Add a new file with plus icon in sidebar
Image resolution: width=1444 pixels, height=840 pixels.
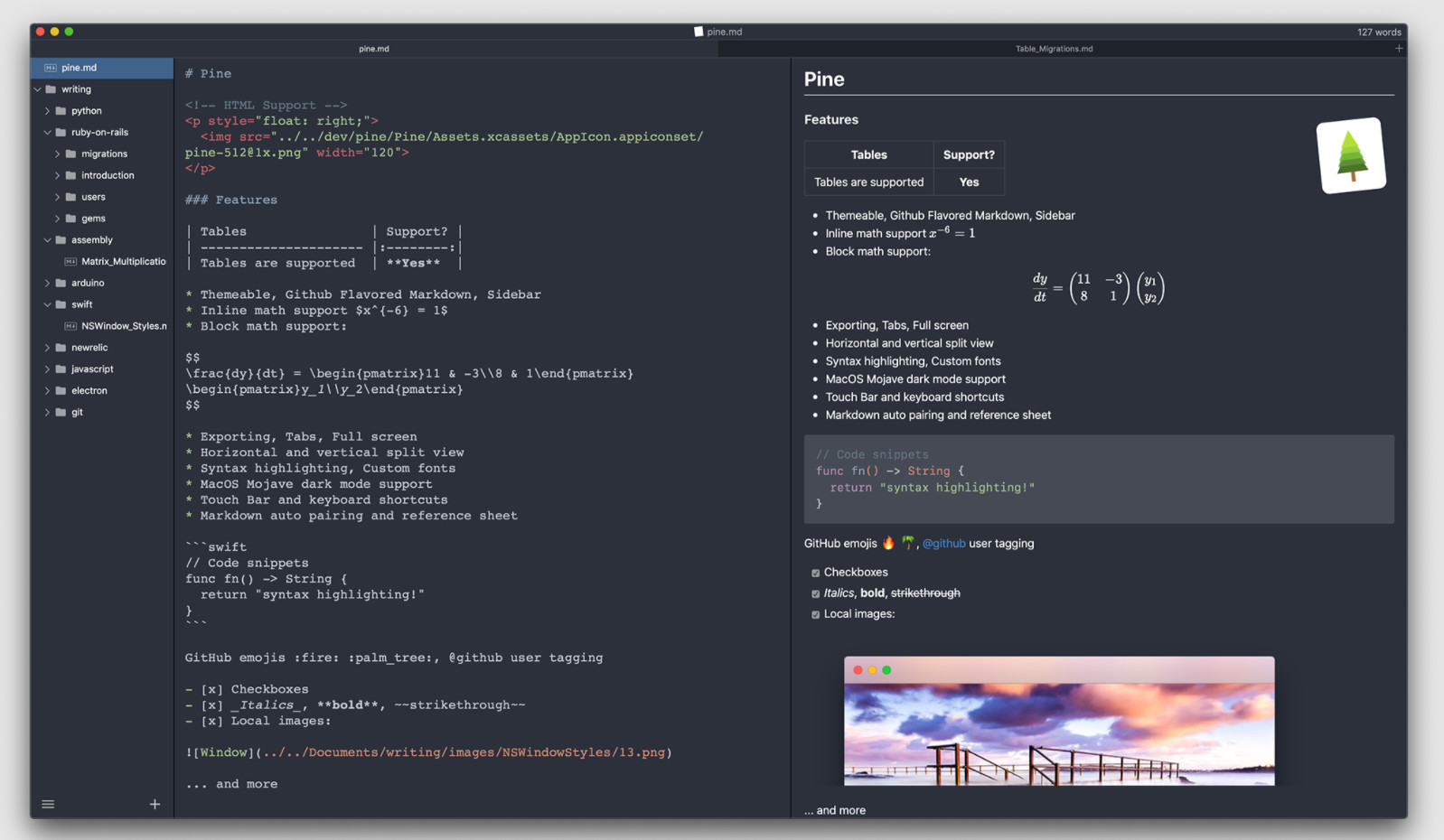coord(155,804)
